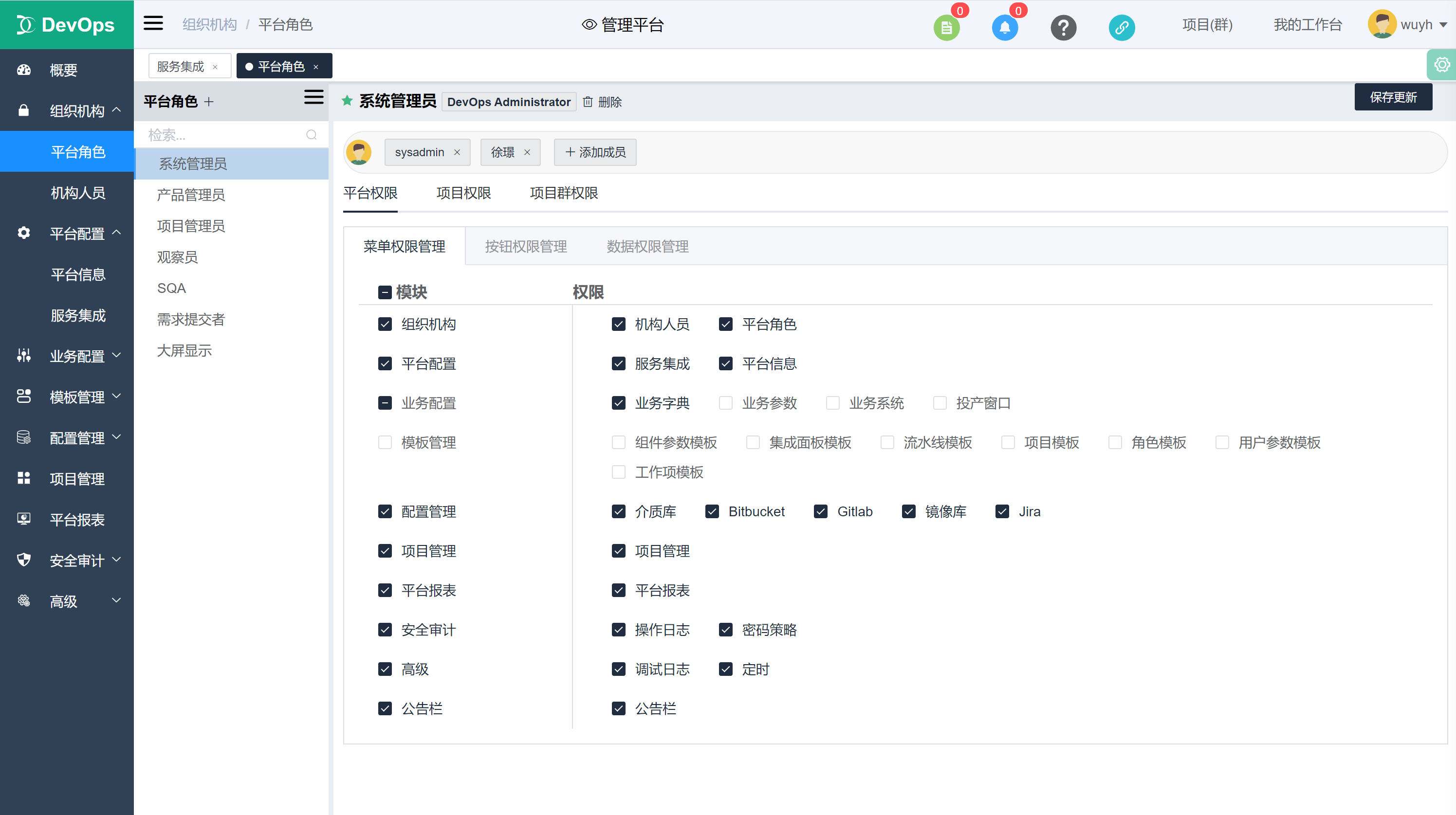The width and height of the screenshot is (1456, 815).
Task: Click the 项目管理 grid icon
Action: pyautogui.click(x=23, y=478)
